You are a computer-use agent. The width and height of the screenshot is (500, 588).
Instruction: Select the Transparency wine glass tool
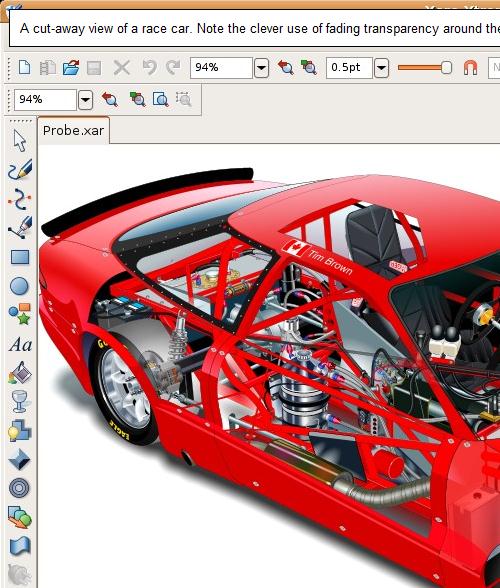point(20,401)
